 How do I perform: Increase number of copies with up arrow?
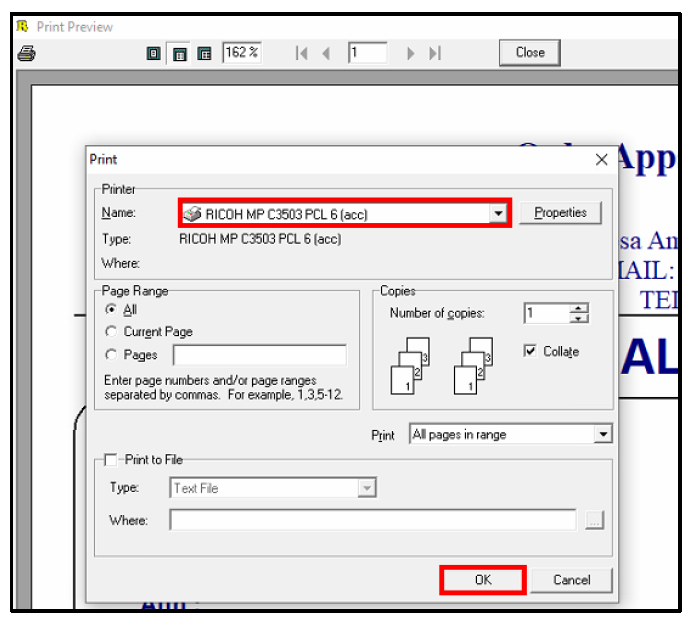[579, 308]
